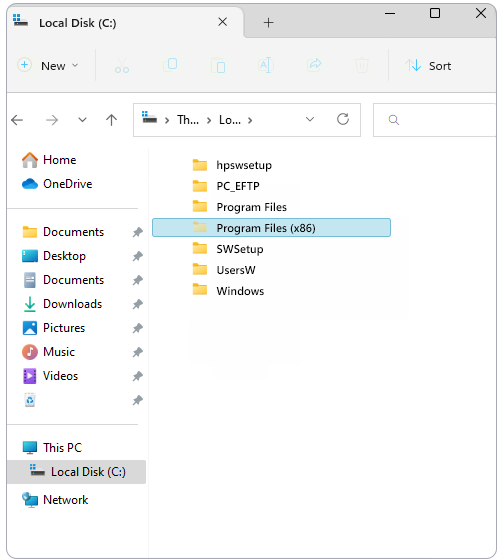500x560 pixels.
Task: Unpin Pictures using its pin icon
Action: pos(138,328)
